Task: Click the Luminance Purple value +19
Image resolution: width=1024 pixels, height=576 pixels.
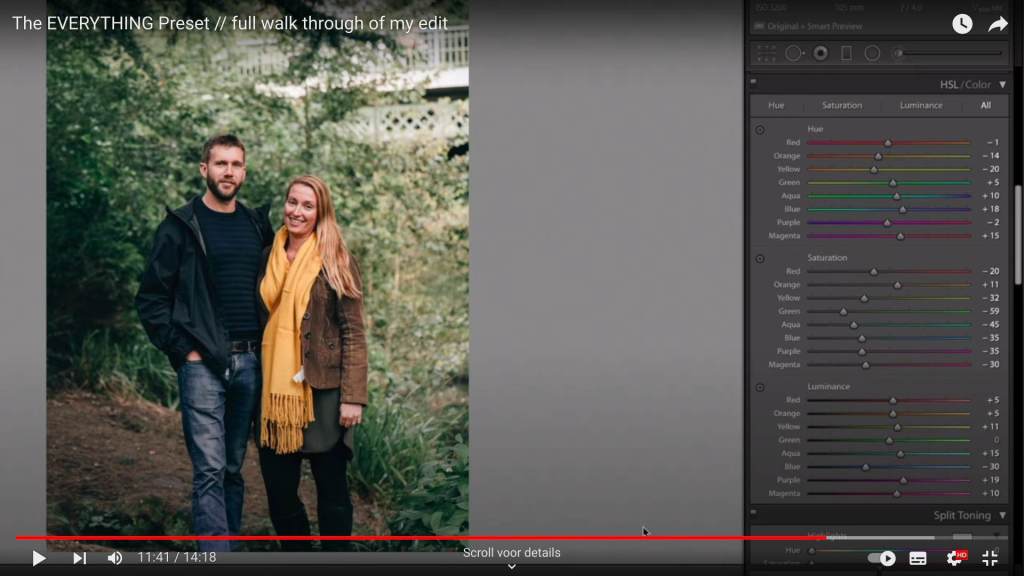Action: point(991,480)
